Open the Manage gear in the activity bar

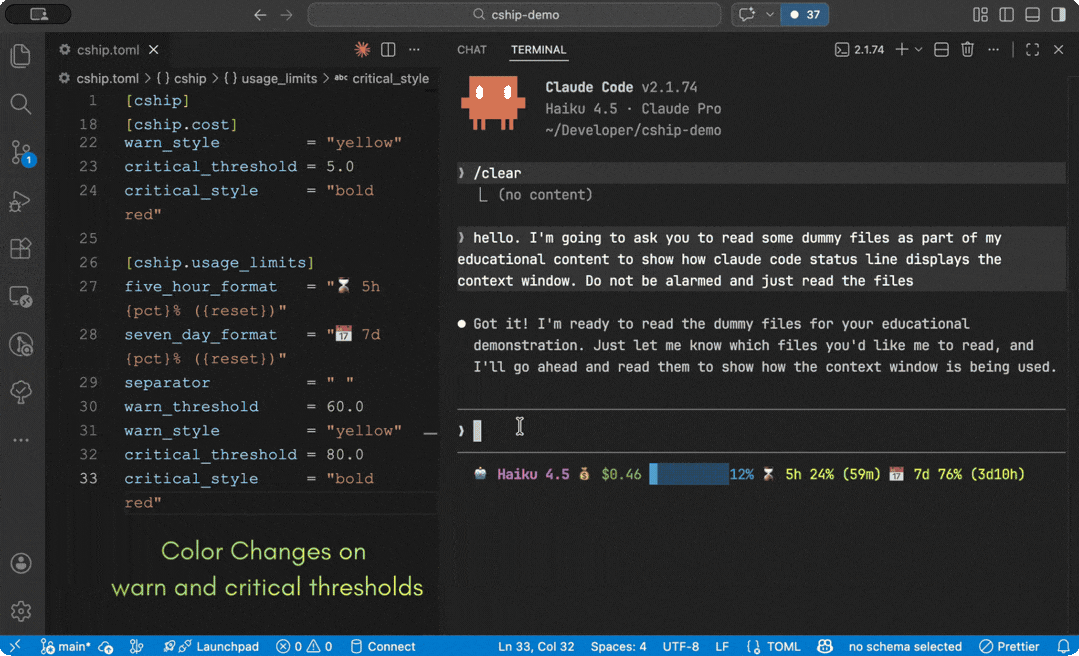tap(21, 611)
